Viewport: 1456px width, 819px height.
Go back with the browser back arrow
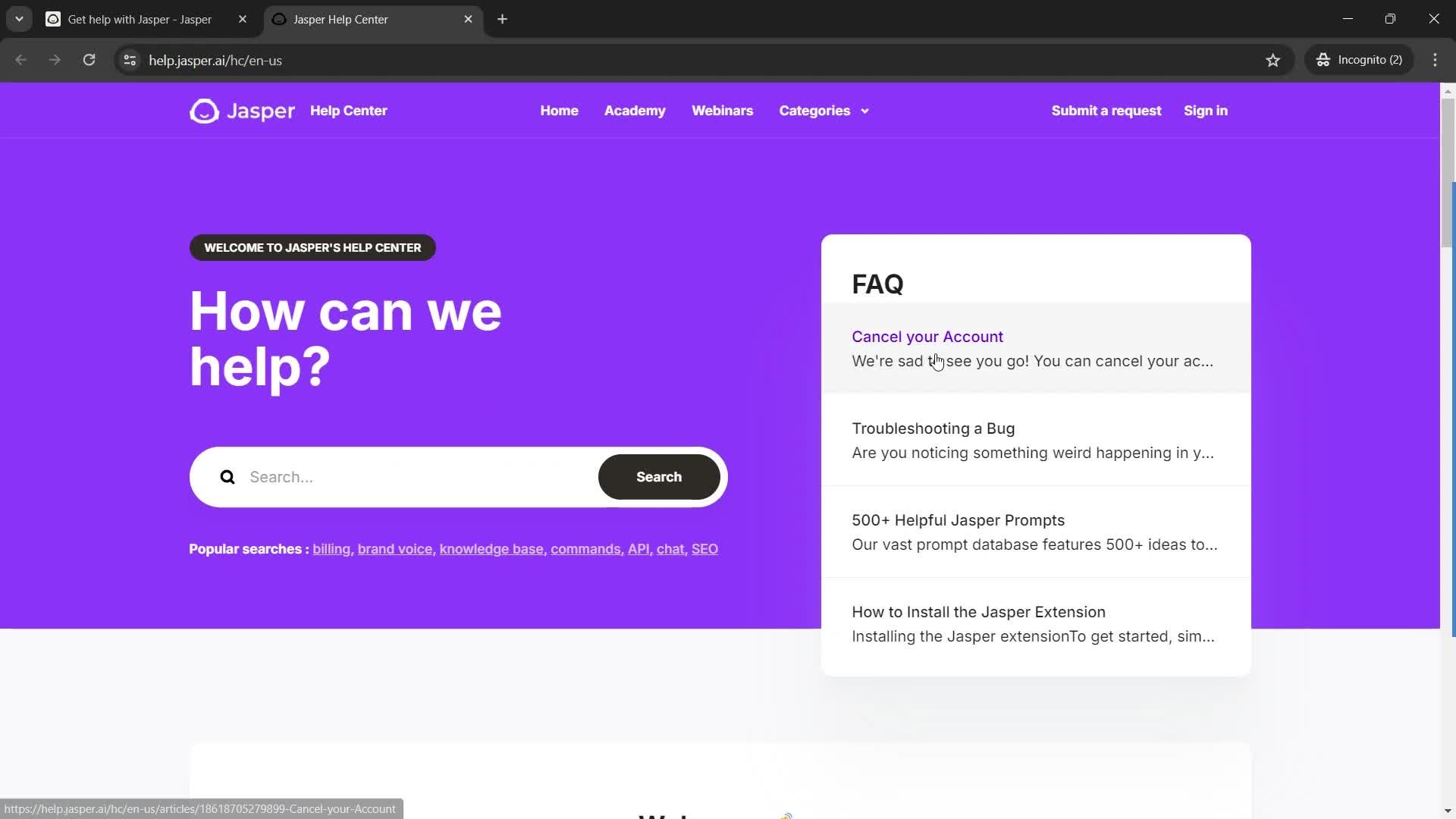21,60
